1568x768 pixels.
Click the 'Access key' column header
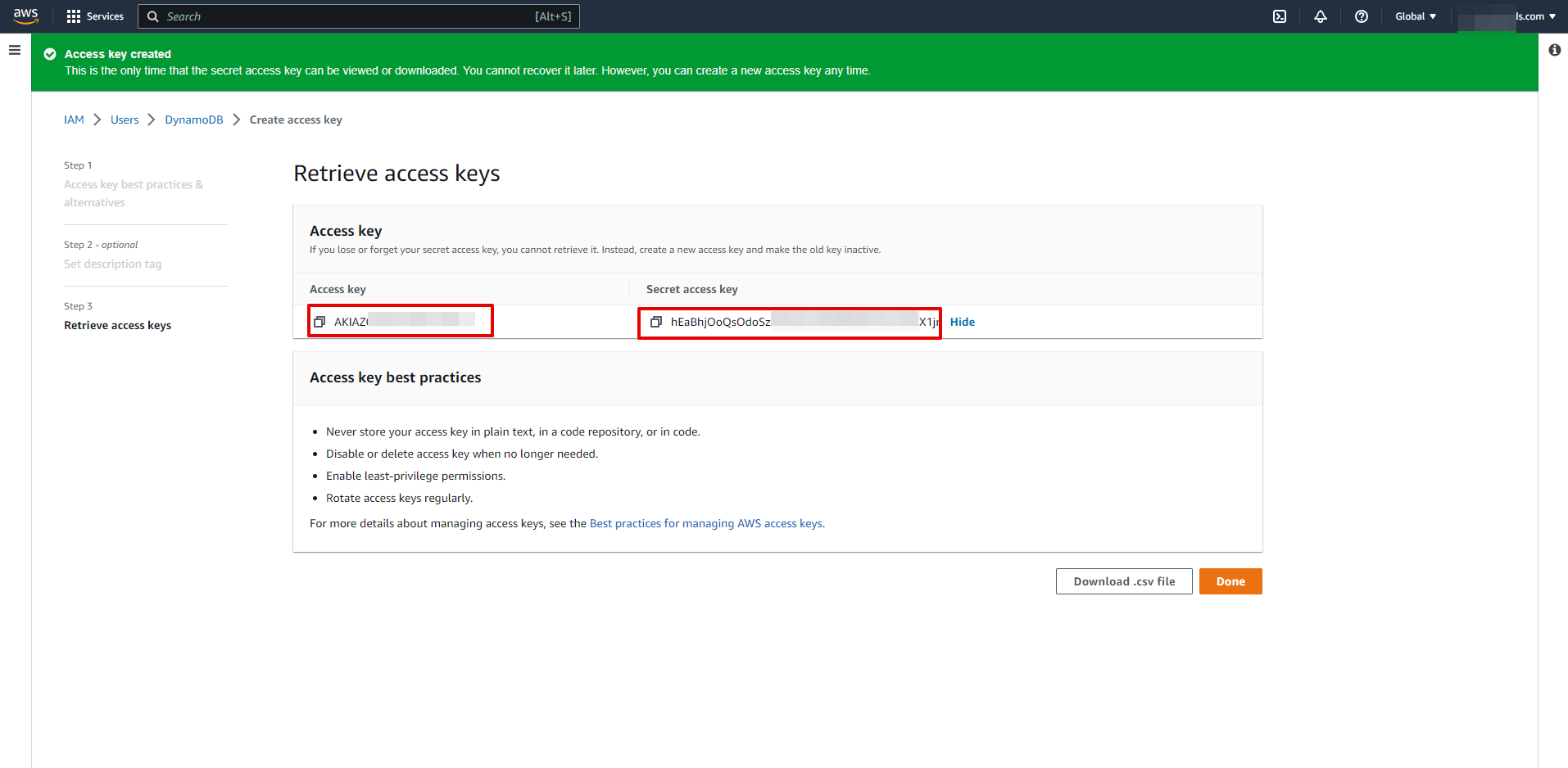coord(338,289)
